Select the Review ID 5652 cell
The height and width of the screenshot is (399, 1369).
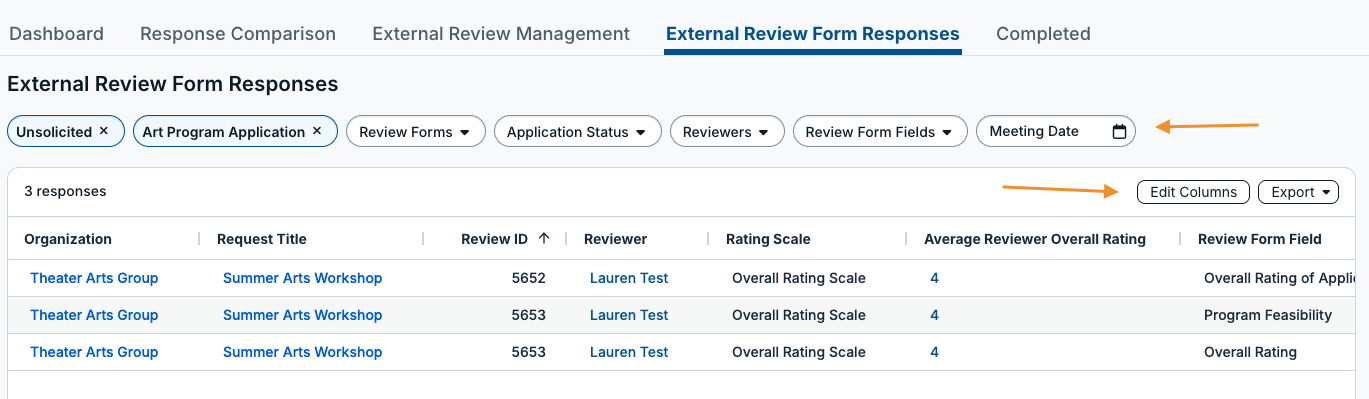528,278
